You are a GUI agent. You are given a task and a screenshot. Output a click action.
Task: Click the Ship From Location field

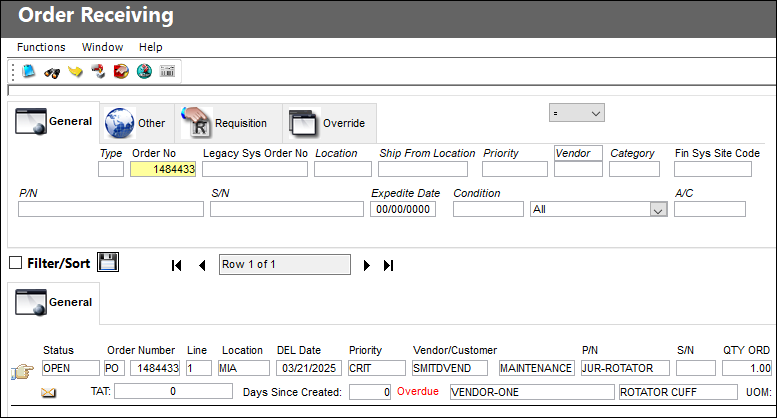click(x=423, y=169)
